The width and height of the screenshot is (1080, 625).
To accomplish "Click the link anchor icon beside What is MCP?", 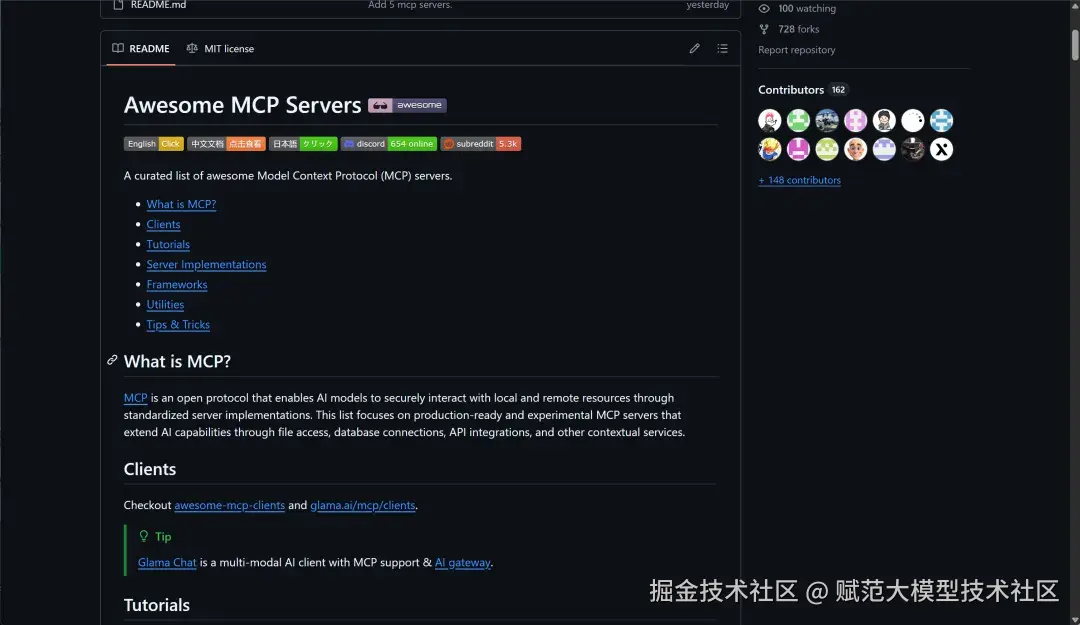I will coord(112,360).
